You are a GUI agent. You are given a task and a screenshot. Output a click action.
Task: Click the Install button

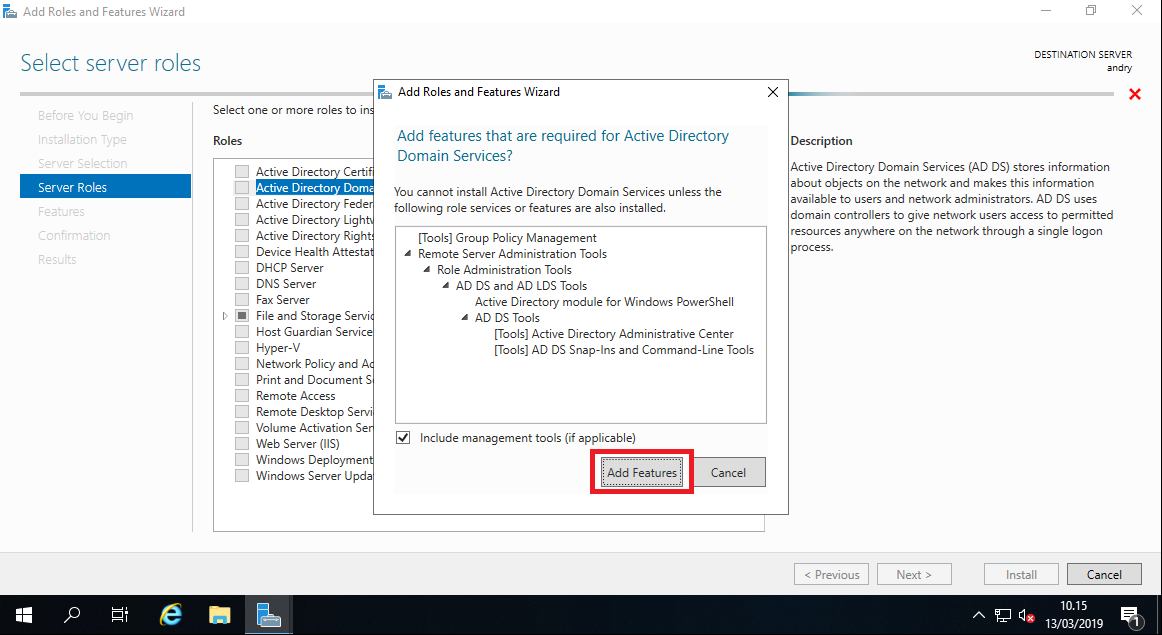(1021, 574)
